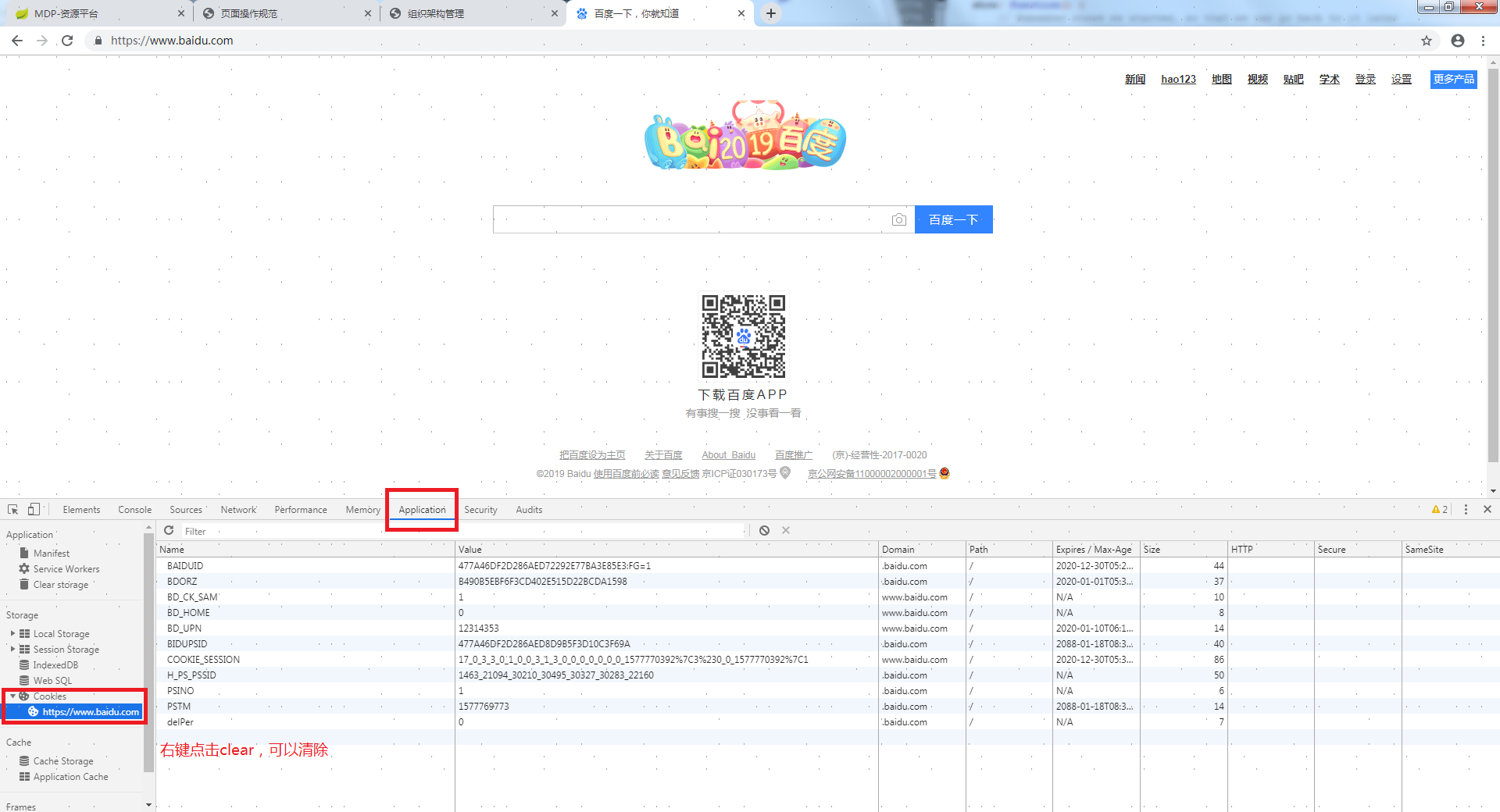Click the warnings counter badge in DevTools
Viewport: 1500px width, 812px height.
tap(1439, 509)
